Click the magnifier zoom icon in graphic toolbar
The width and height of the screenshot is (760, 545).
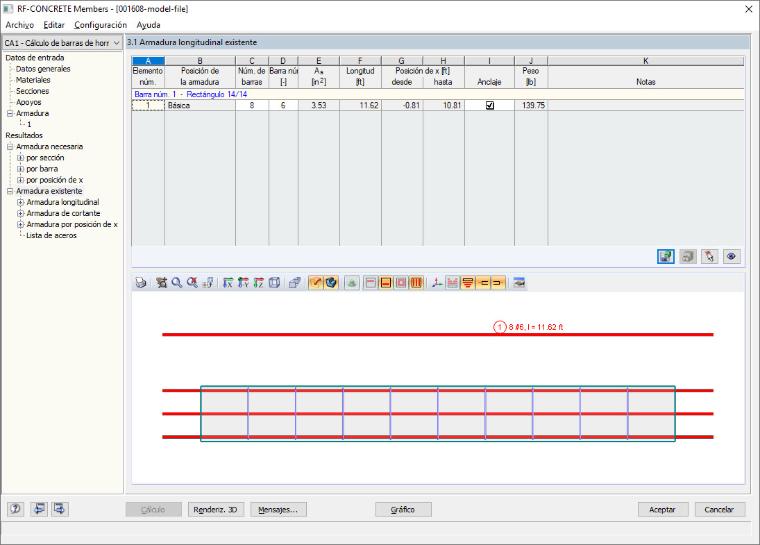click(x=177, y=282)
